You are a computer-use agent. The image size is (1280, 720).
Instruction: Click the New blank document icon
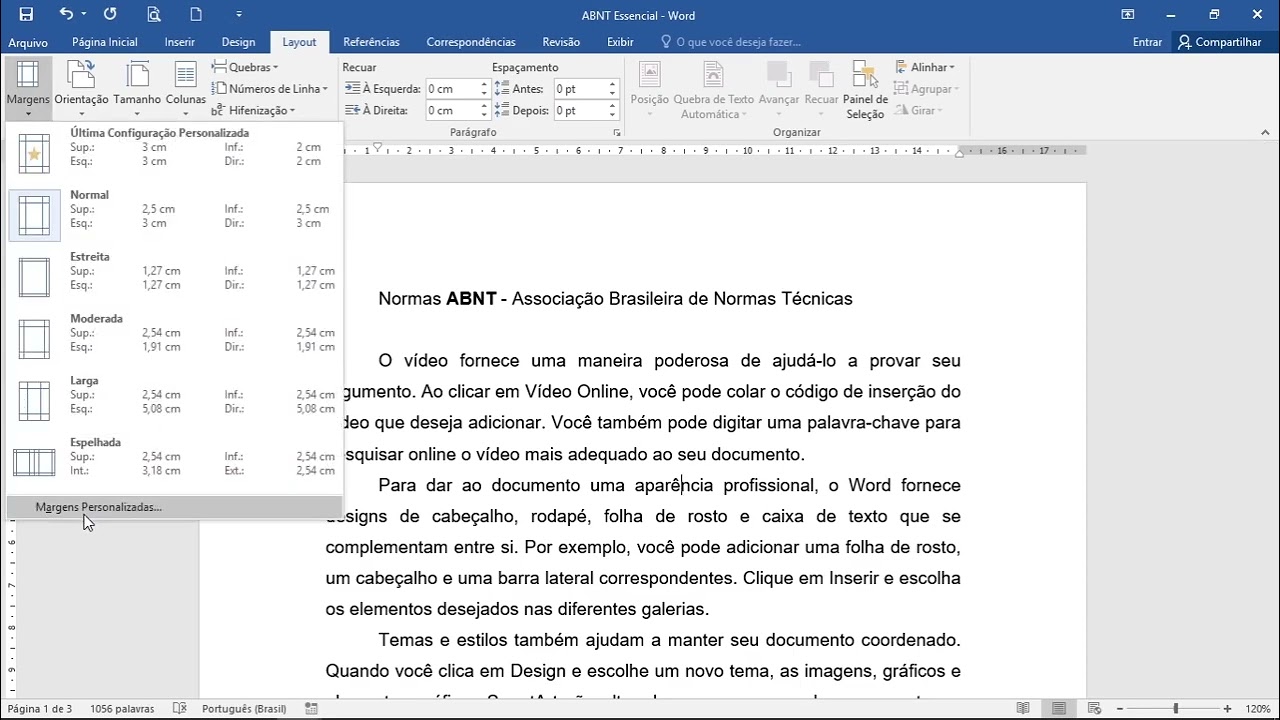point(196,14)
